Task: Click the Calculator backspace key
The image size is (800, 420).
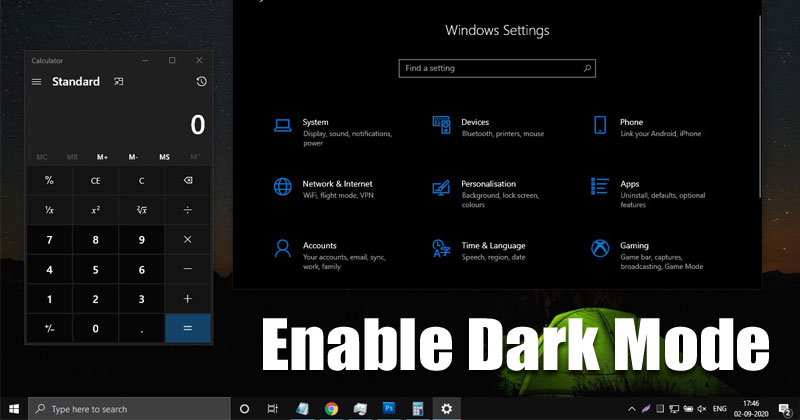Action: pos(188,180)
